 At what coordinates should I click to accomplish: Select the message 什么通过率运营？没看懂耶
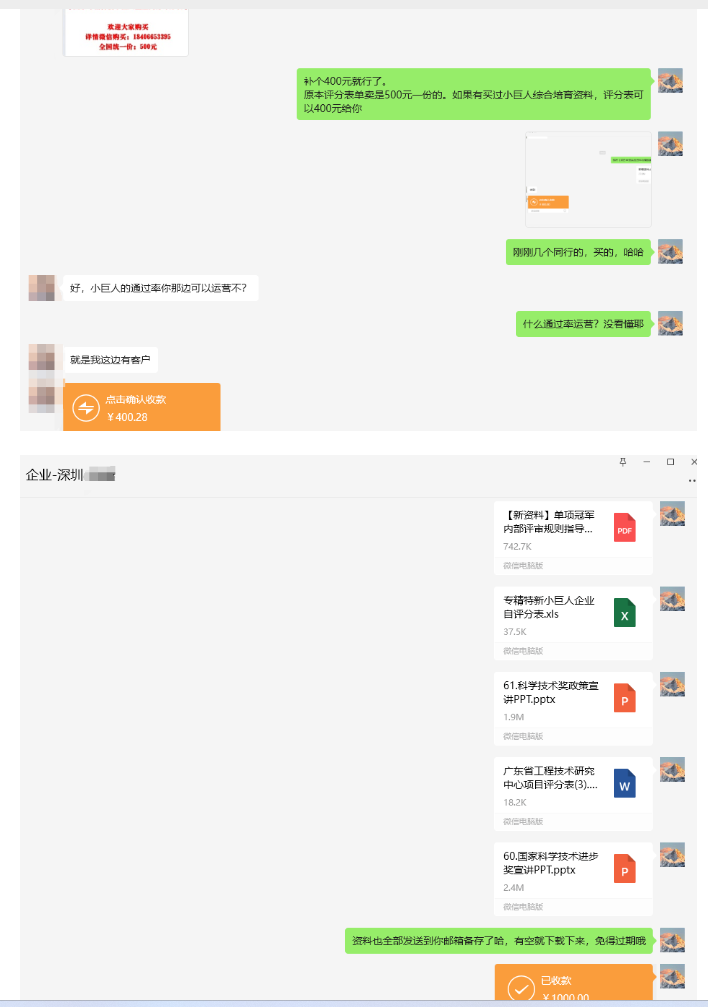[583, 324]
